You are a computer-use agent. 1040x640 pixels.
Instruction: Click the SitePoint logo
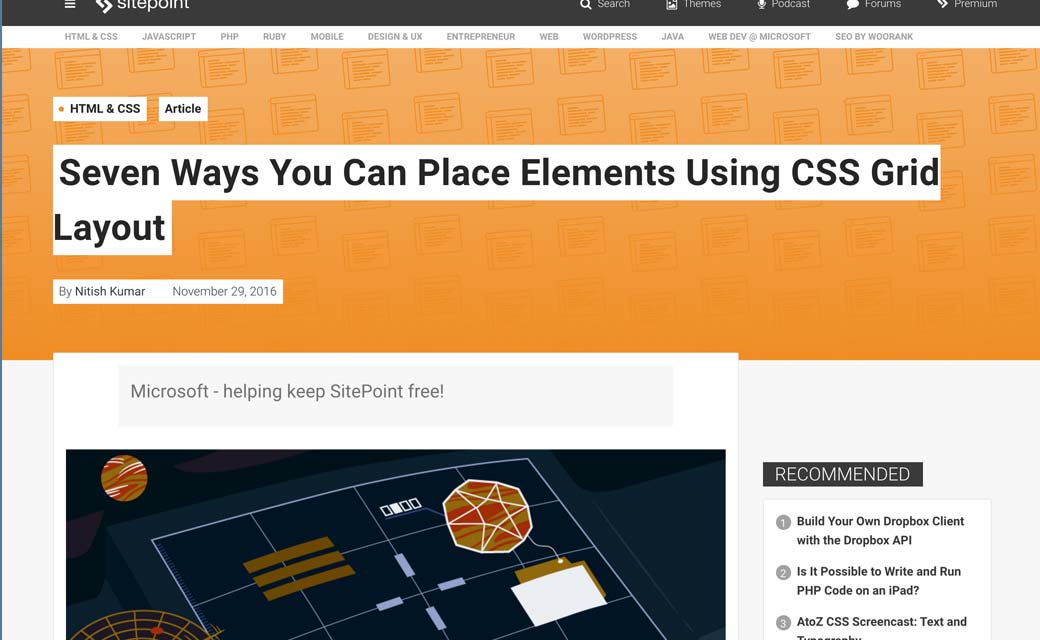click(142, 6)
